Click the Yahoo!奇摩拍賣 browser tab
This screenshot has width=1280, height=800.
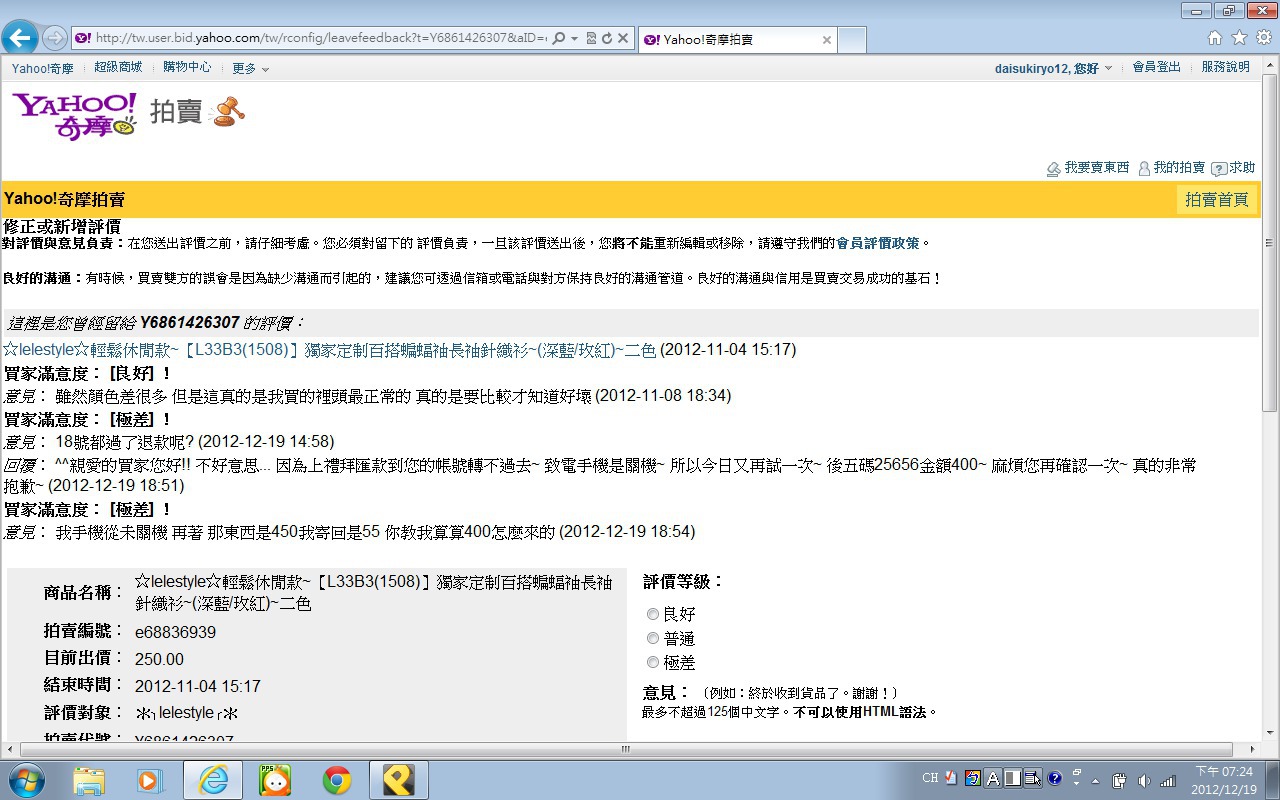[736, 40]
